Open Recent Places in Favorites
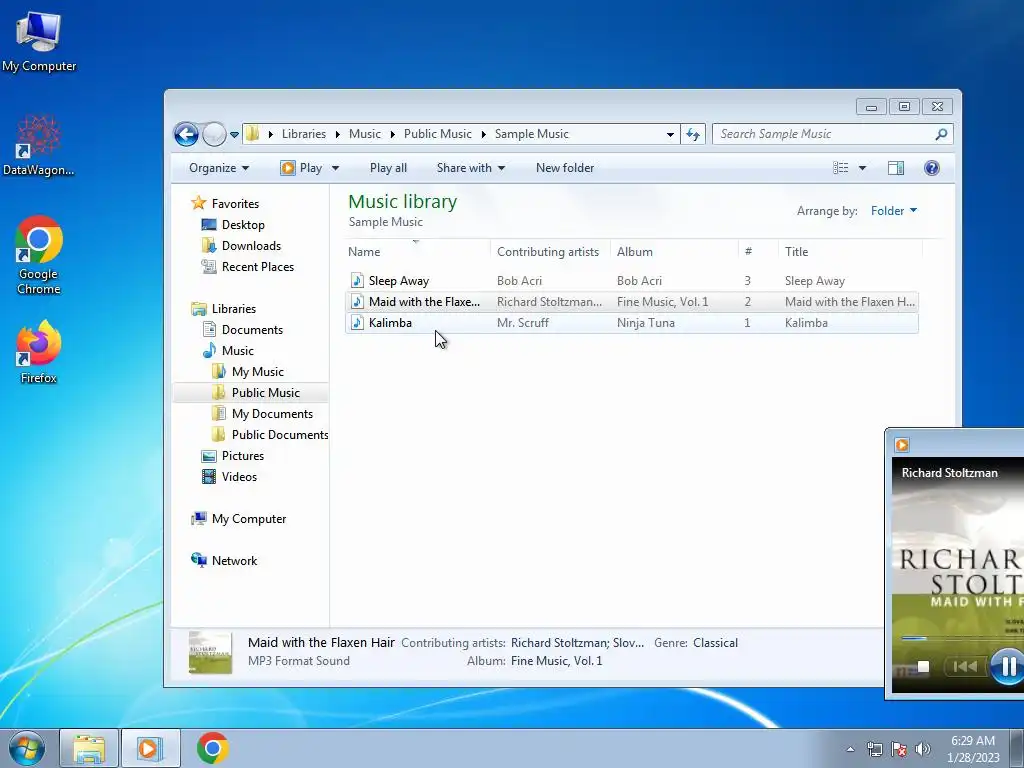Image resolution: width=1024 pixels, height=768 pixels. (x=257, y=266)
